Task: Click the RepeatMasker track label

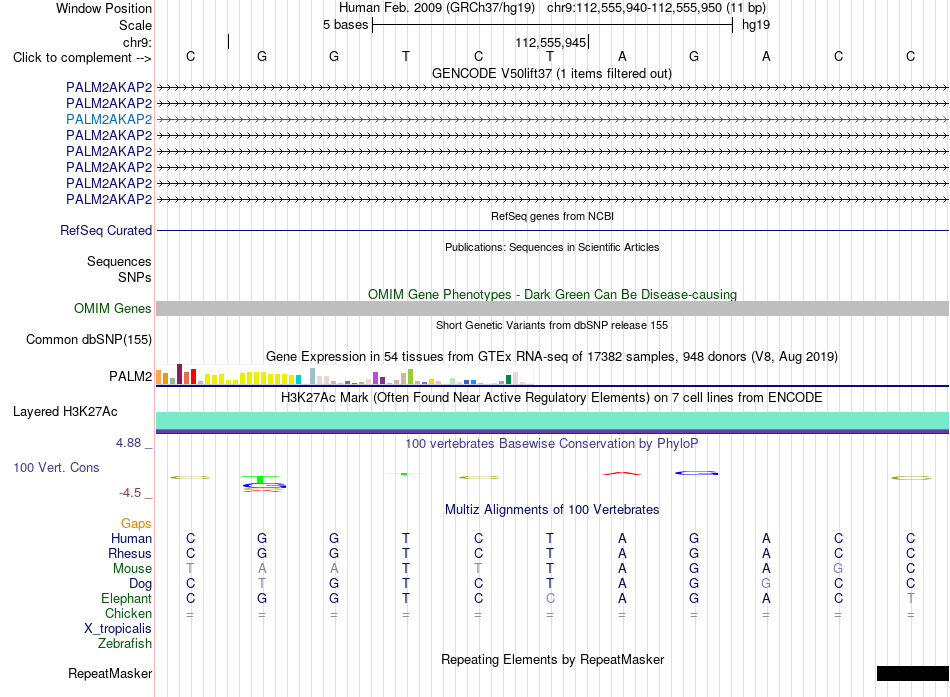Action: tap(110, 673)
